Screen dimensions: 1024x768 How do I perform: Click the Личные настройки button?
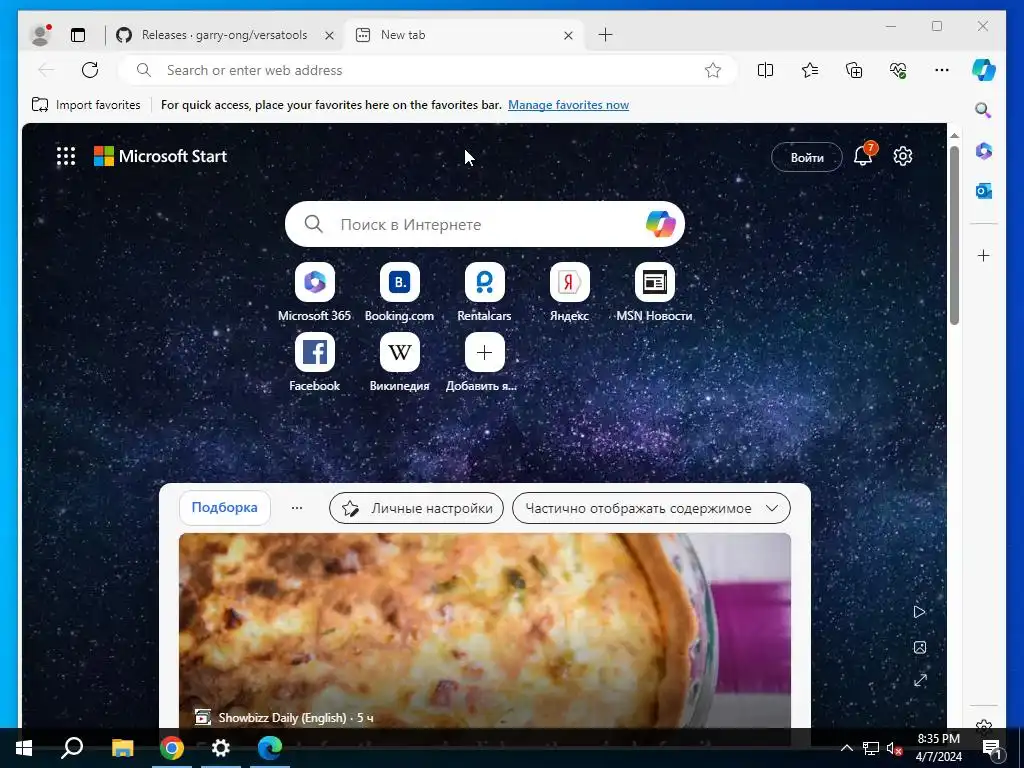tap(417, 508)
